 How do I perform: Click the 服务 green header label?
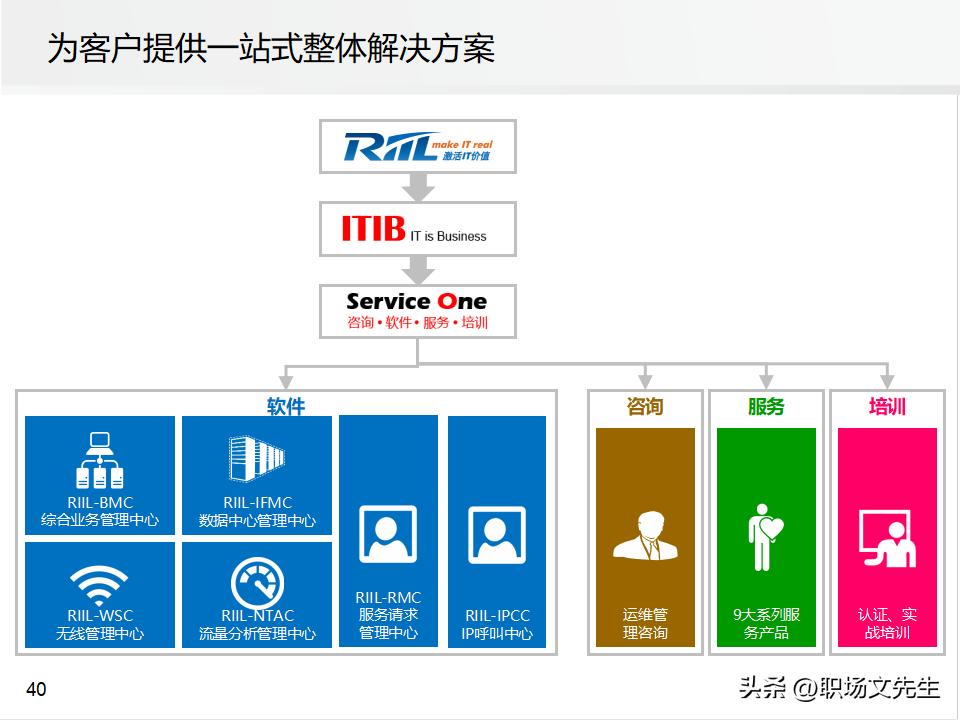click(765, 406)
